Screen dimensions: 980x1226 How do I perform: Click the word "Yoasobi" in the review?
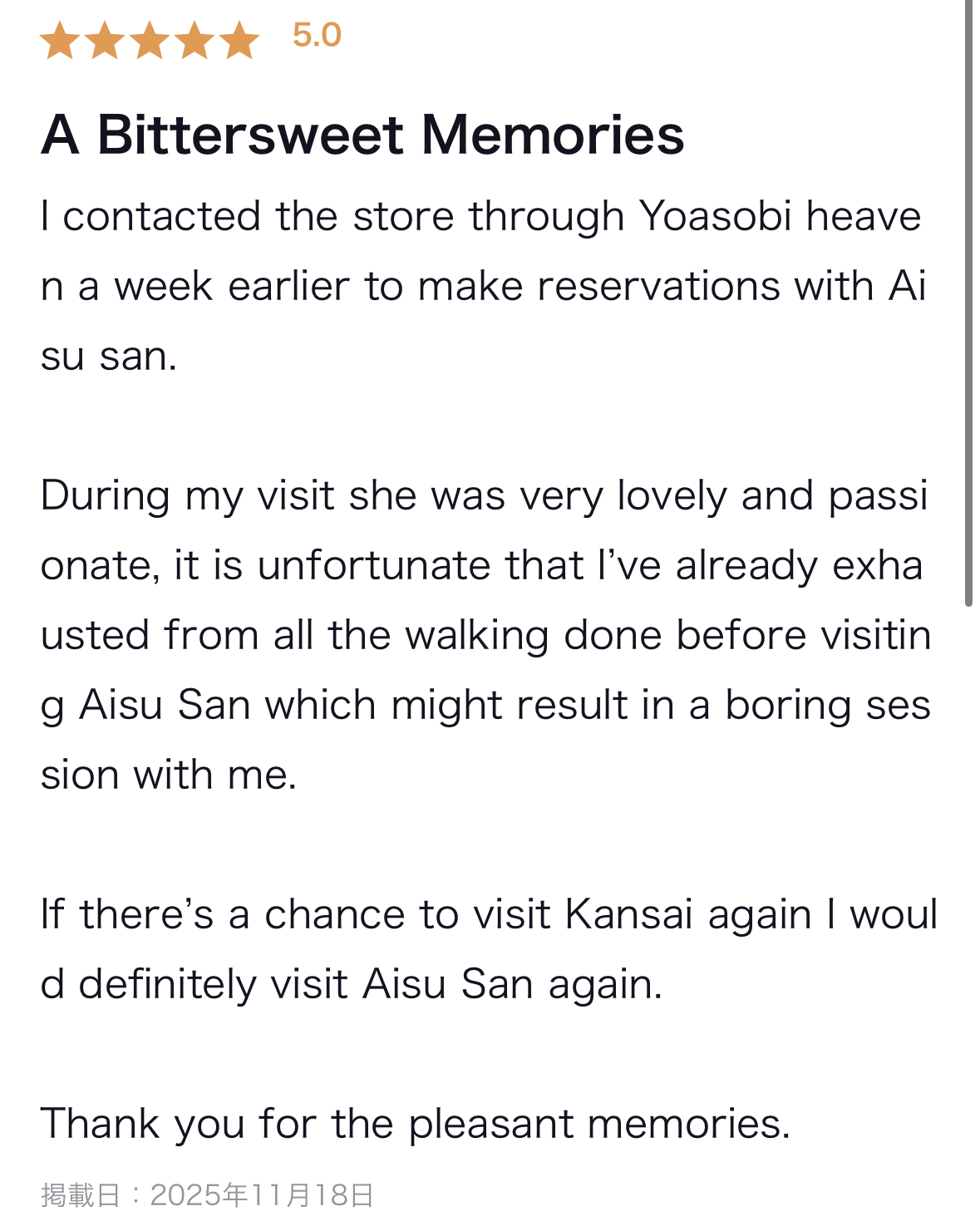pyautogui.click(x=715, y=217)
